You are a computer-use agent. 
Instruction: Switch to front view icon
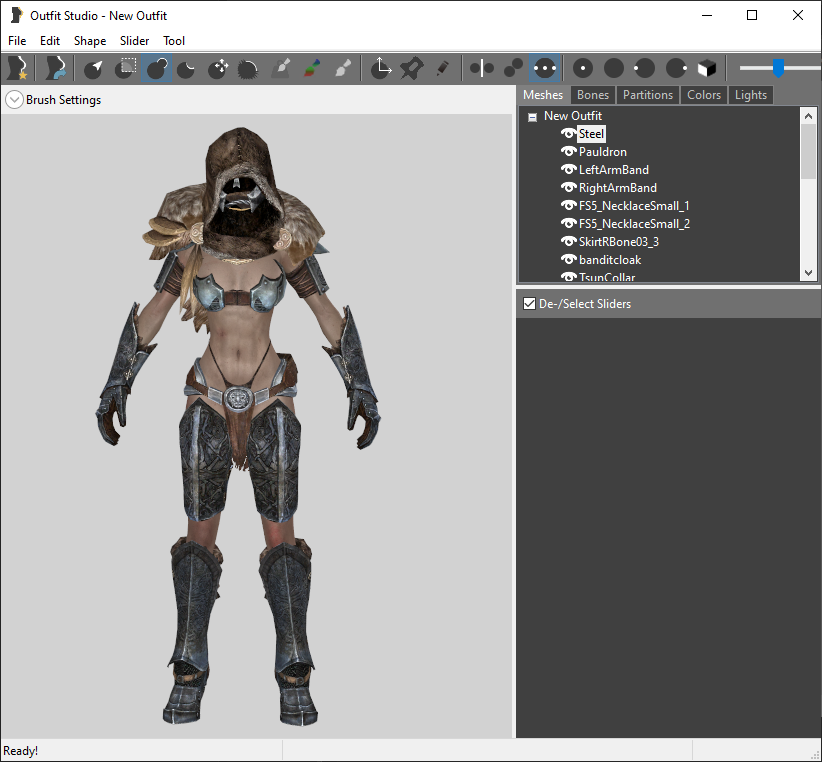pos(583,68)
